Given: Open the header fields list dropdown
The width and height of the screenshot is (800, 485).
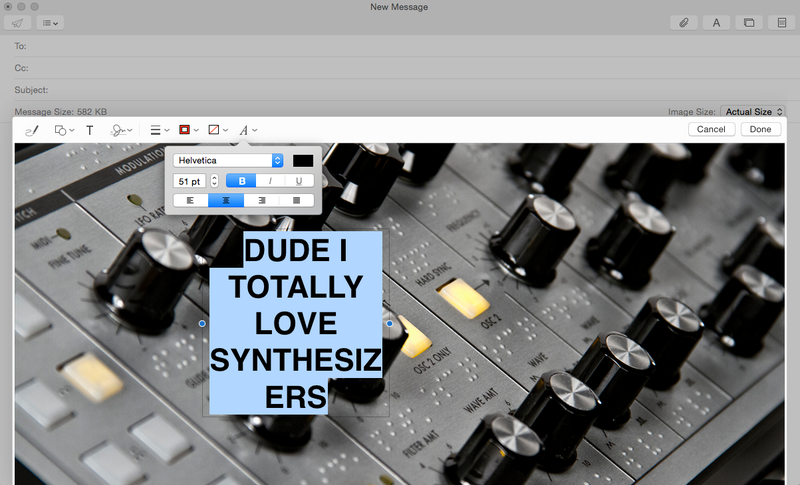Looking at the screenshot, I should point(50,23).
